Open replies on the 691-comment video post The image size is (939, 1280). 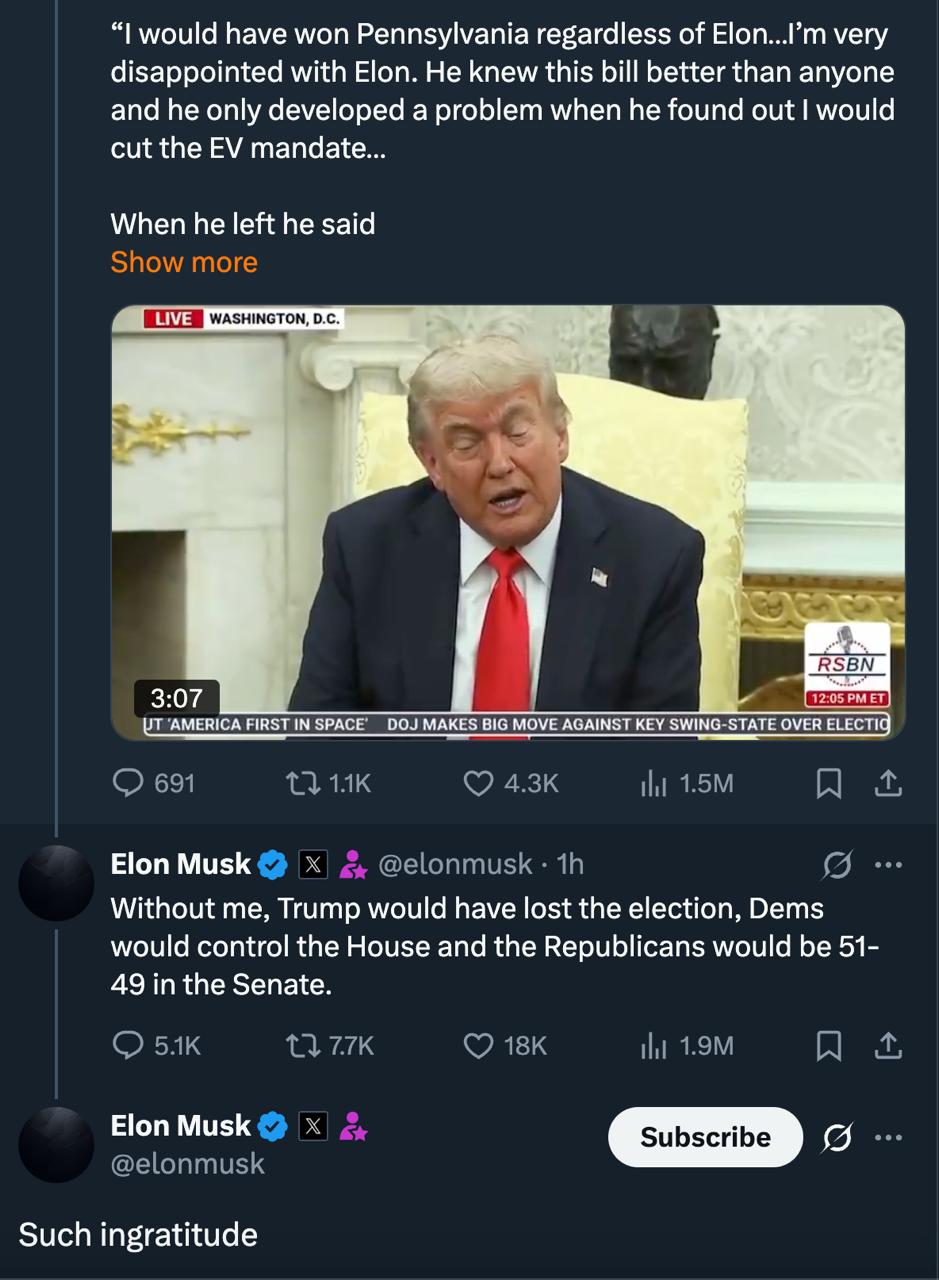click(153, 783)
